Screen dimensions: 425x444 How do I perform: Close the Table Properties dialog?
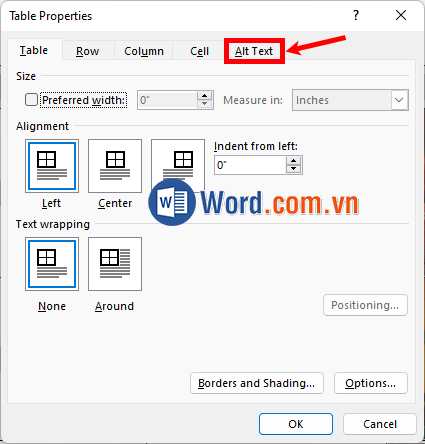click(x=401, y=15)
